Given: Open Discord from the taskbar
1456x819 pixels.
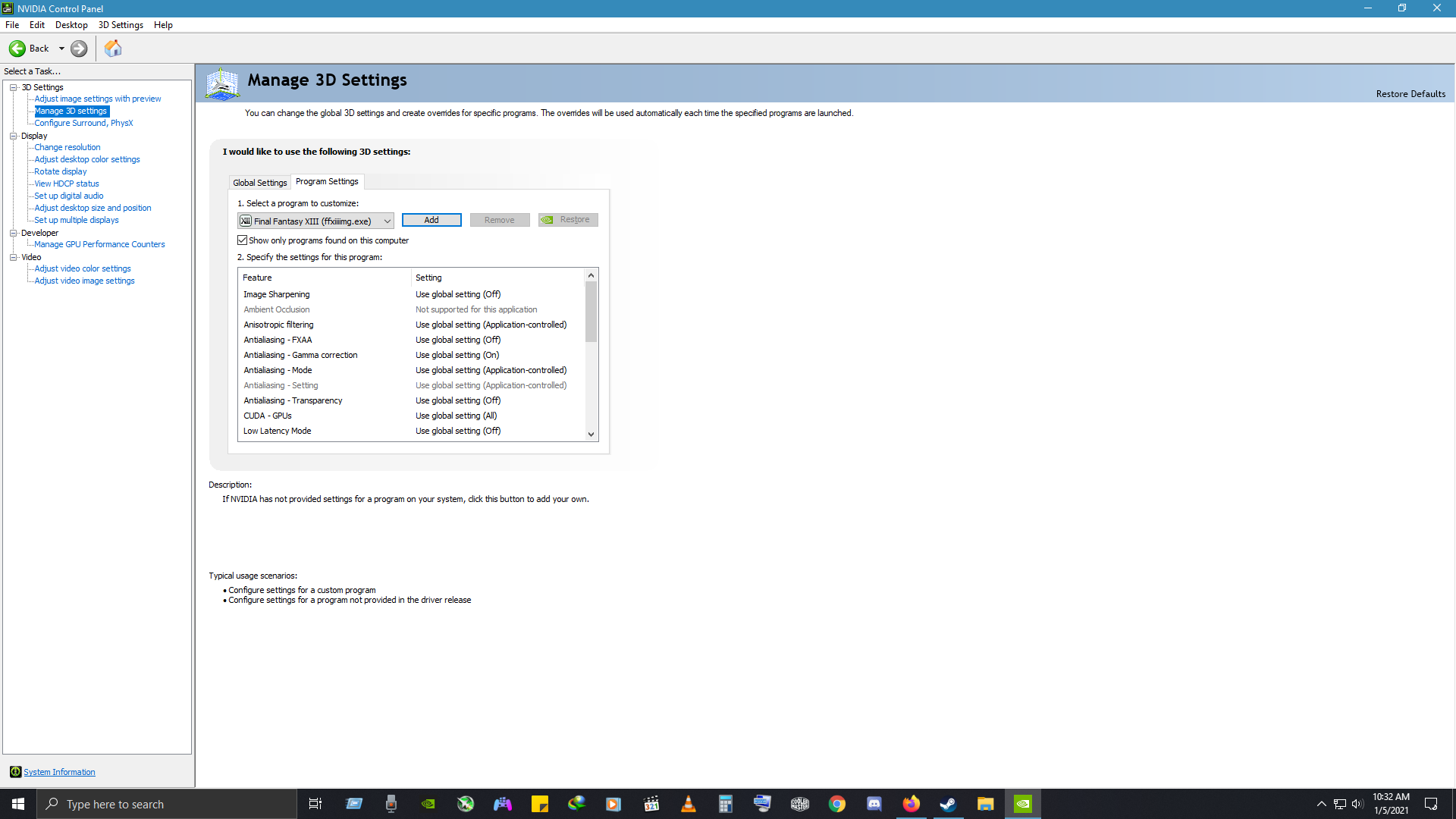Looking at the screenshot, I should click(874, 804).
